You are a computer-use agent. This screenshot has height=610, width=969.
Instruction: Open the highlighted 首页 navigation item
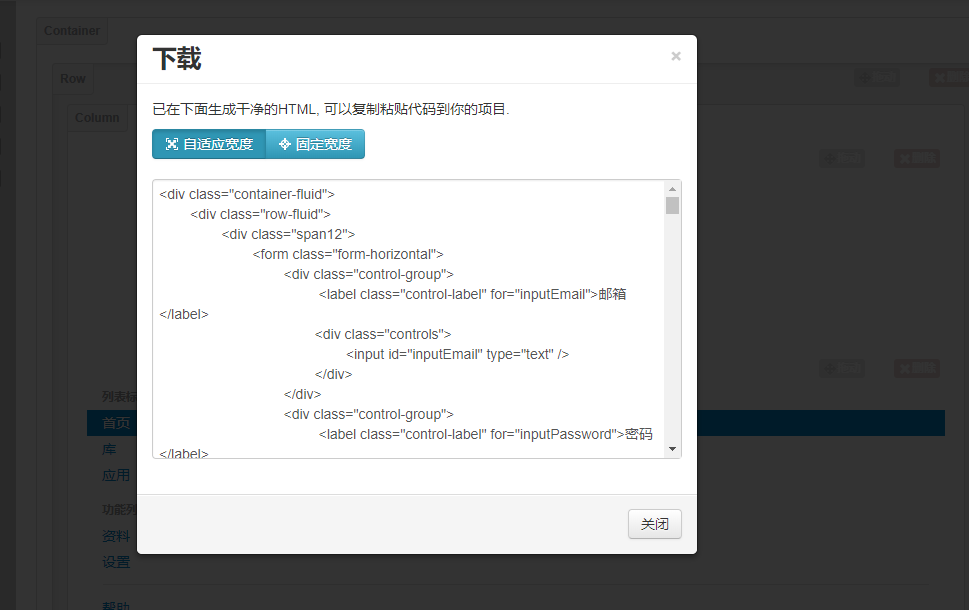pos(116,423)
